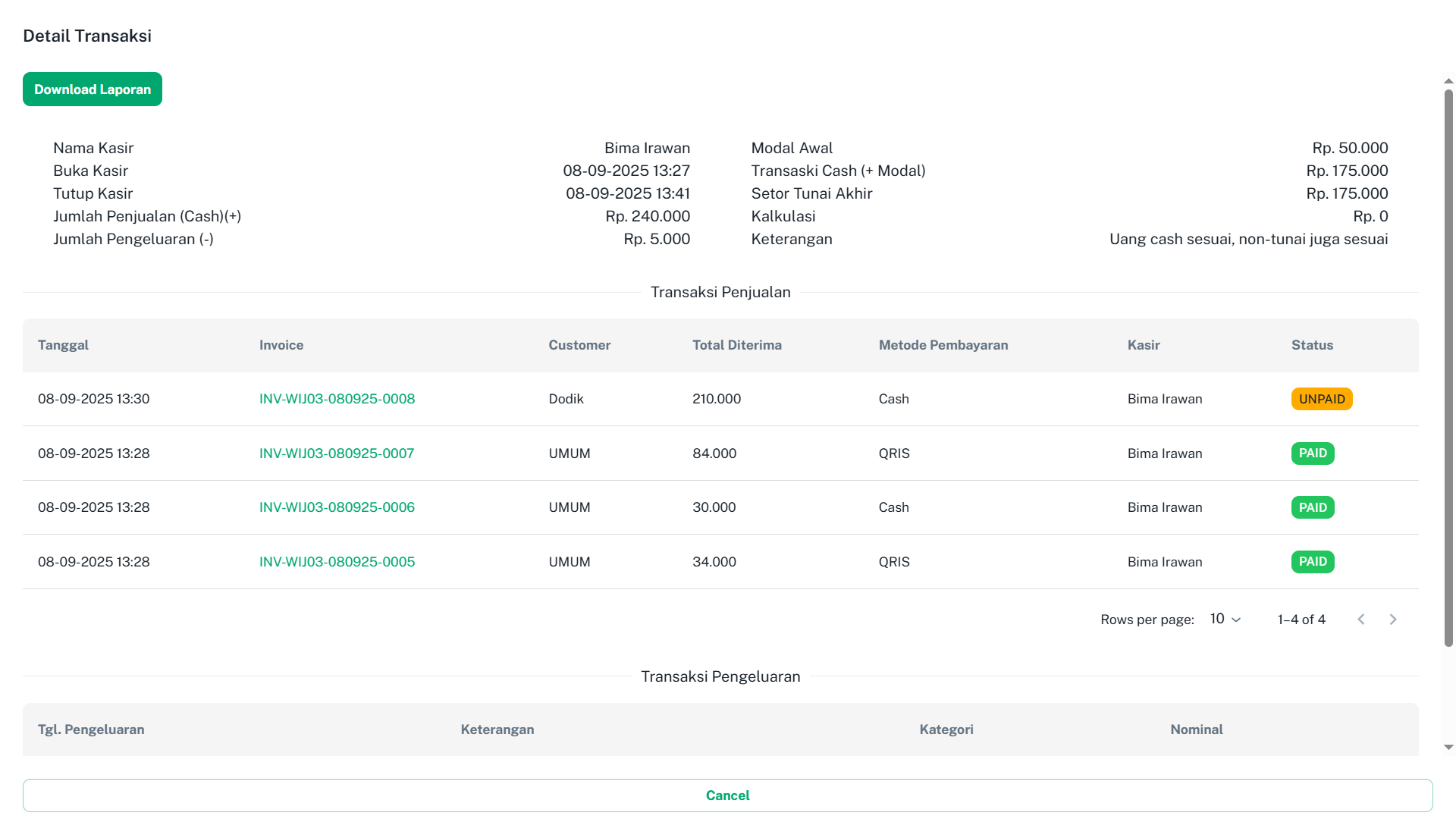Click the Total Diterima column header
This screenshot has height=819, width=1456.
click(736, 345)
